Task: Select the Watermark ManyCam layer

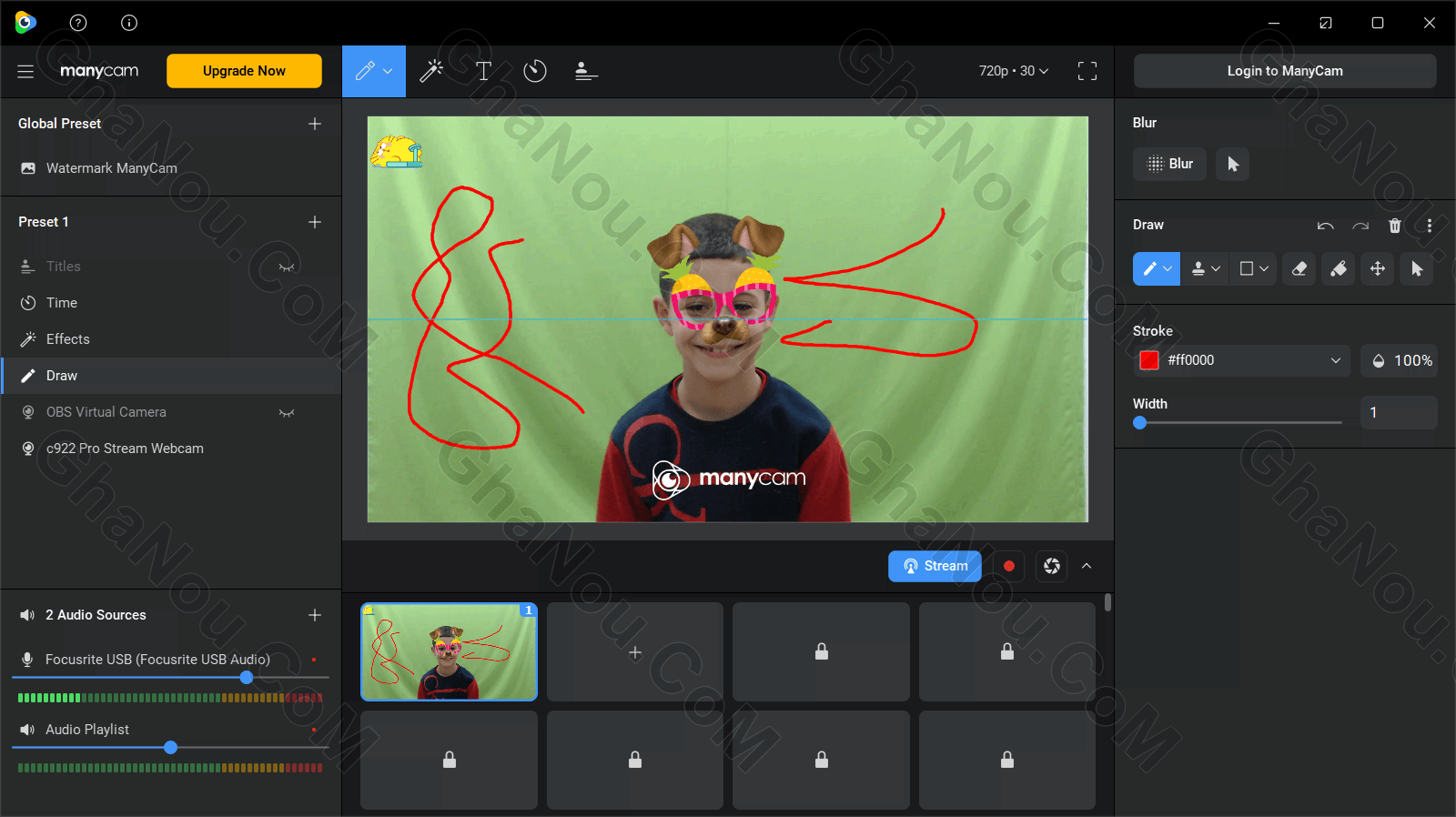Action: tap(171, 168)
